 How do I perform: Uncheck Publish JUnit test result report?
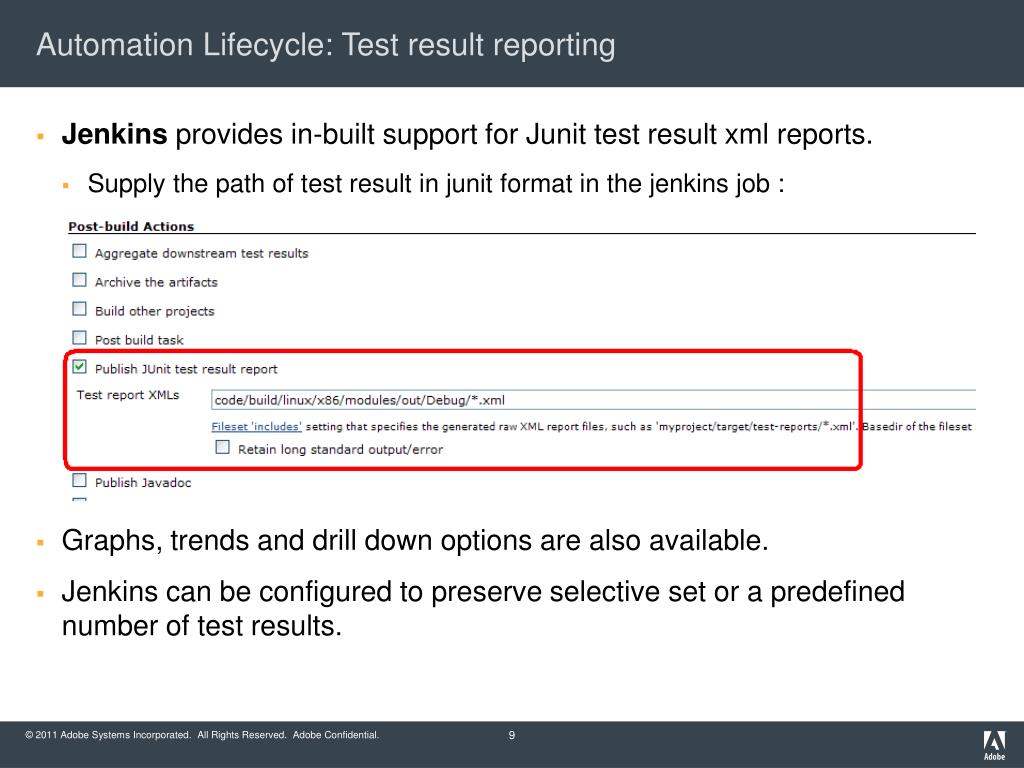79,366
